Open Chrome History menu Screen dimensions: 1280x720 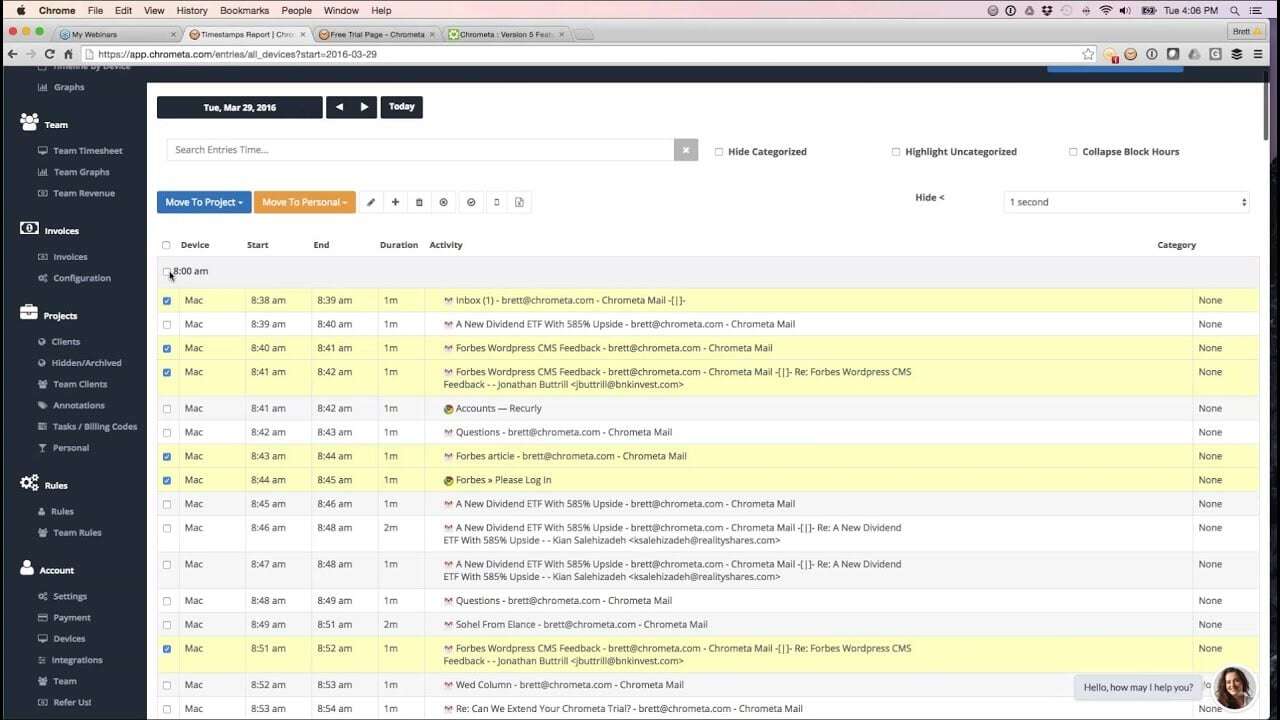tap(191, 10)
